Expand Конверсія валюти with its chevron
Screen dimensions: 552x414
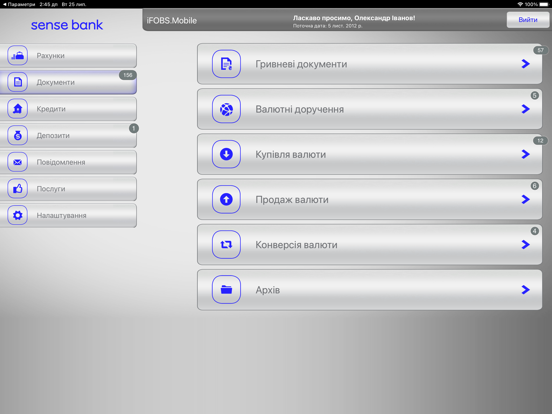pyautogui.click(x=526, y=244)
